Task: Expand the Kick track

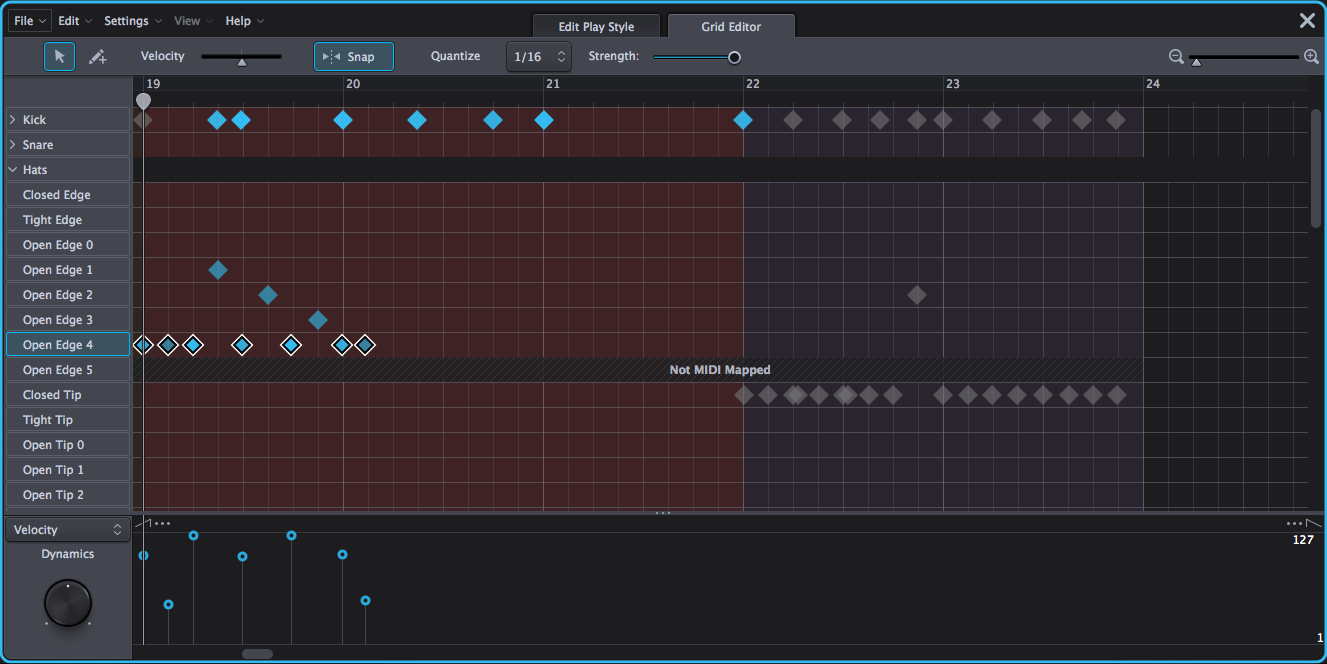Action: coord(12,119)
